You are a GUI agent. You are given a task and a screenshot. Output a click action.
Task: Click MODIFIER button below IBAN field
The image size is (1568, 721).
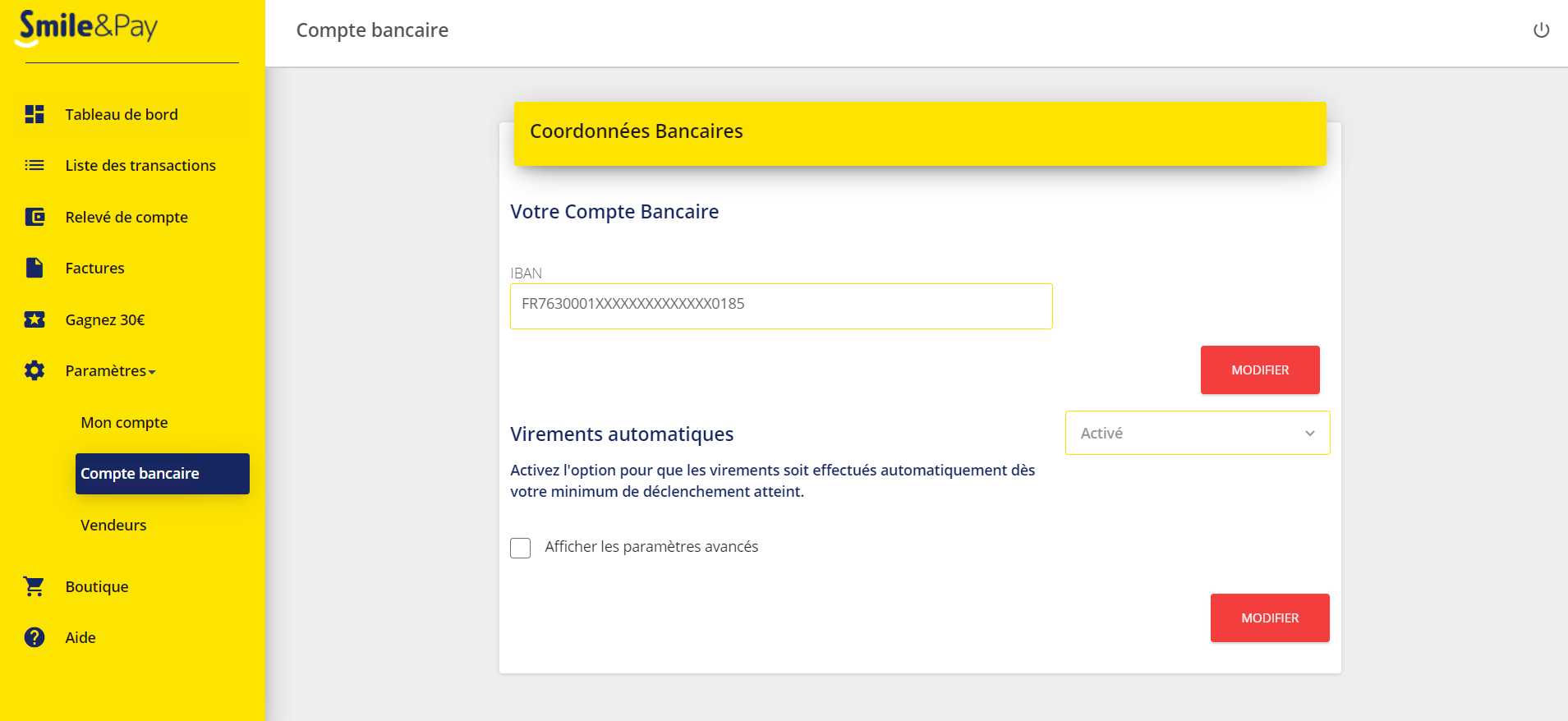pos(1260,370)
